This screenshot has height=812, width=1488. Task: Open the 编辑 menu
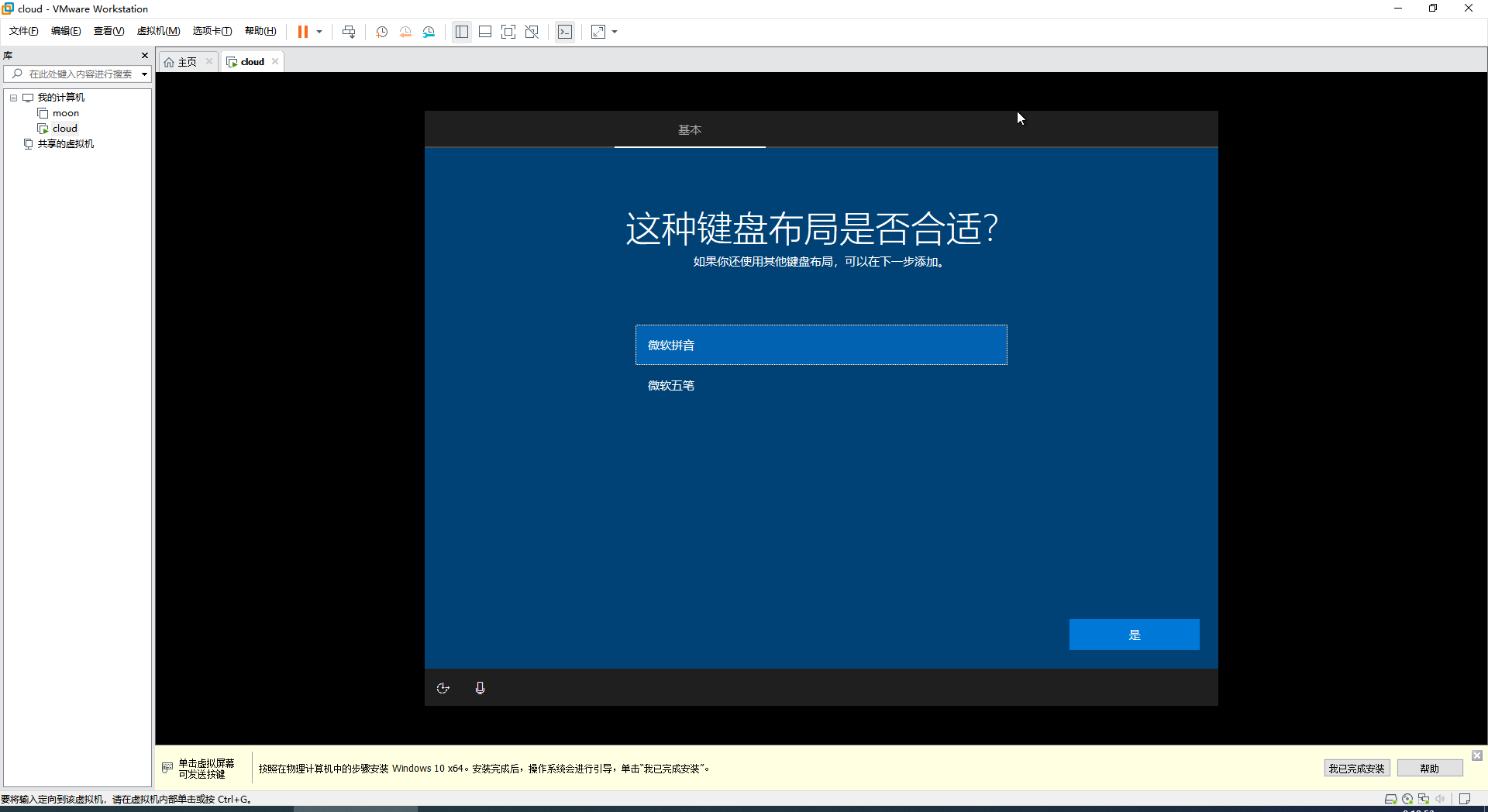[66, 31]
